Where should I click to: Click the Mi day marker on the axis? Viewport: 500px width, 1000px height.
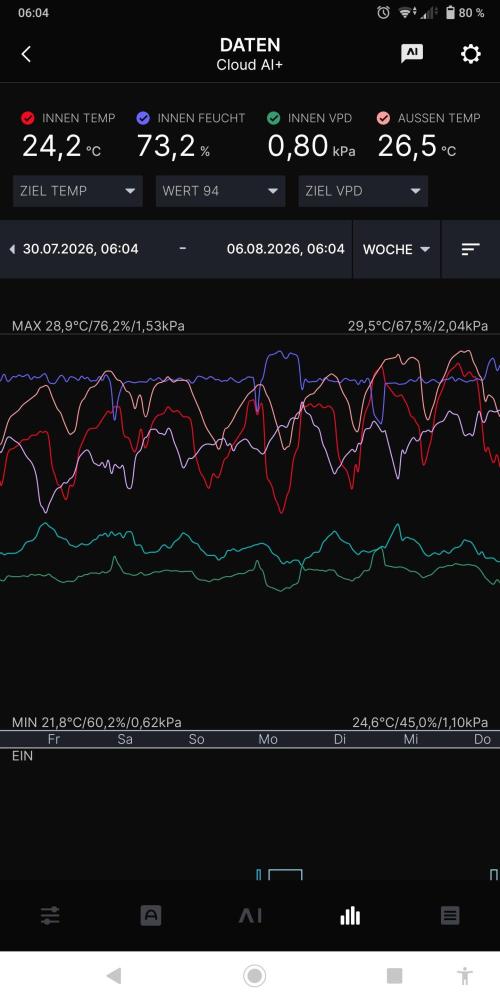click(x=411, y=739)
